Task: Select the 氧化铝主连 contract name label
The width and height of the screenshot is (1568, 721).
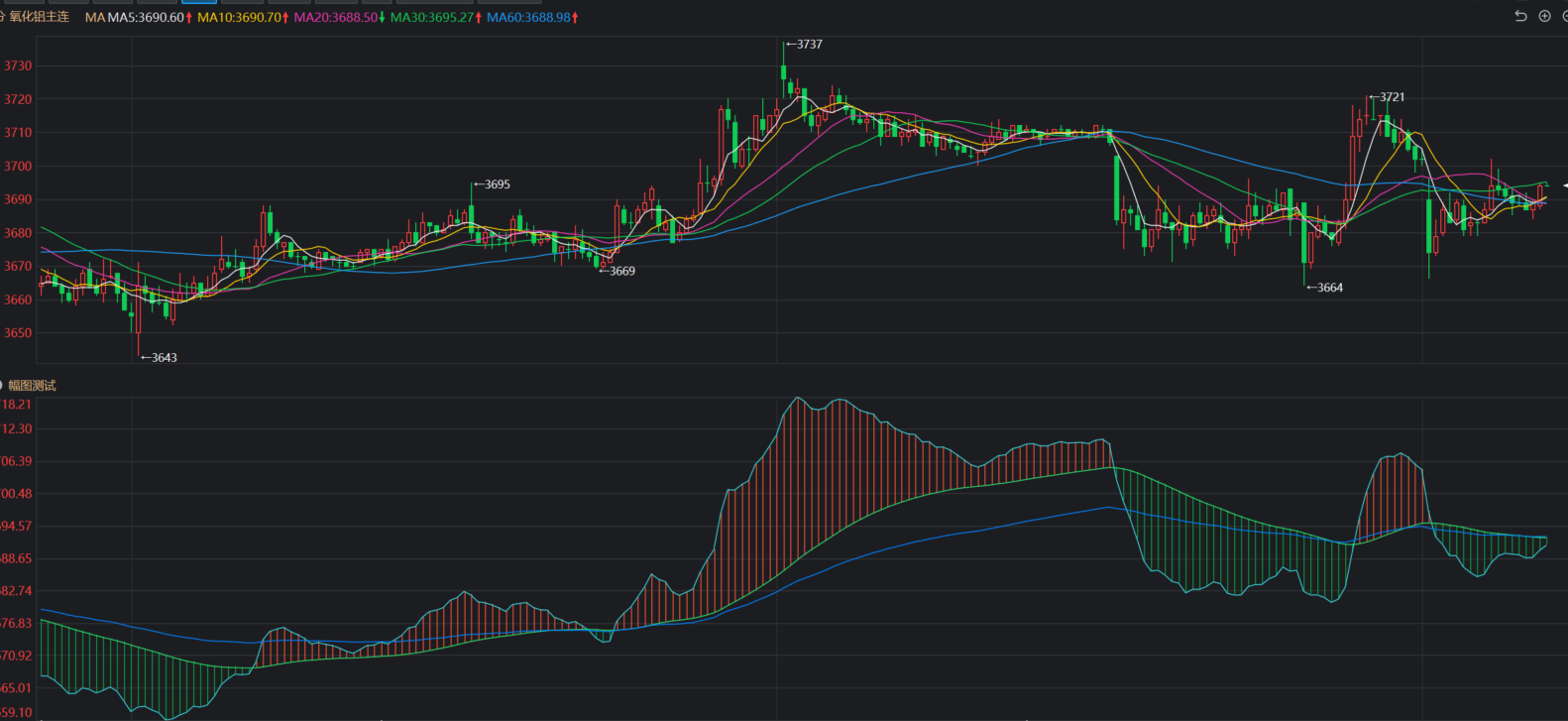Action: 39,17
